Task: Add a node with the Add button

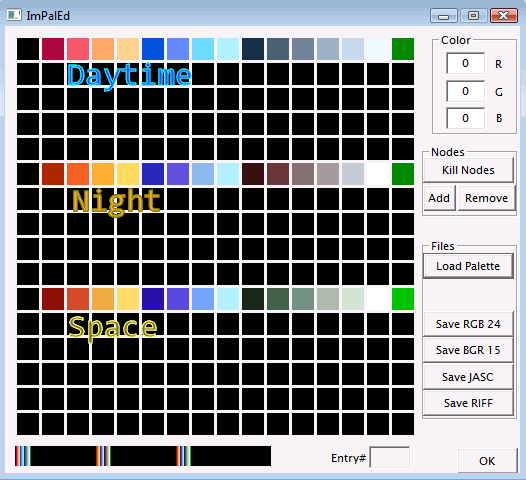Action: coord(439,198)
